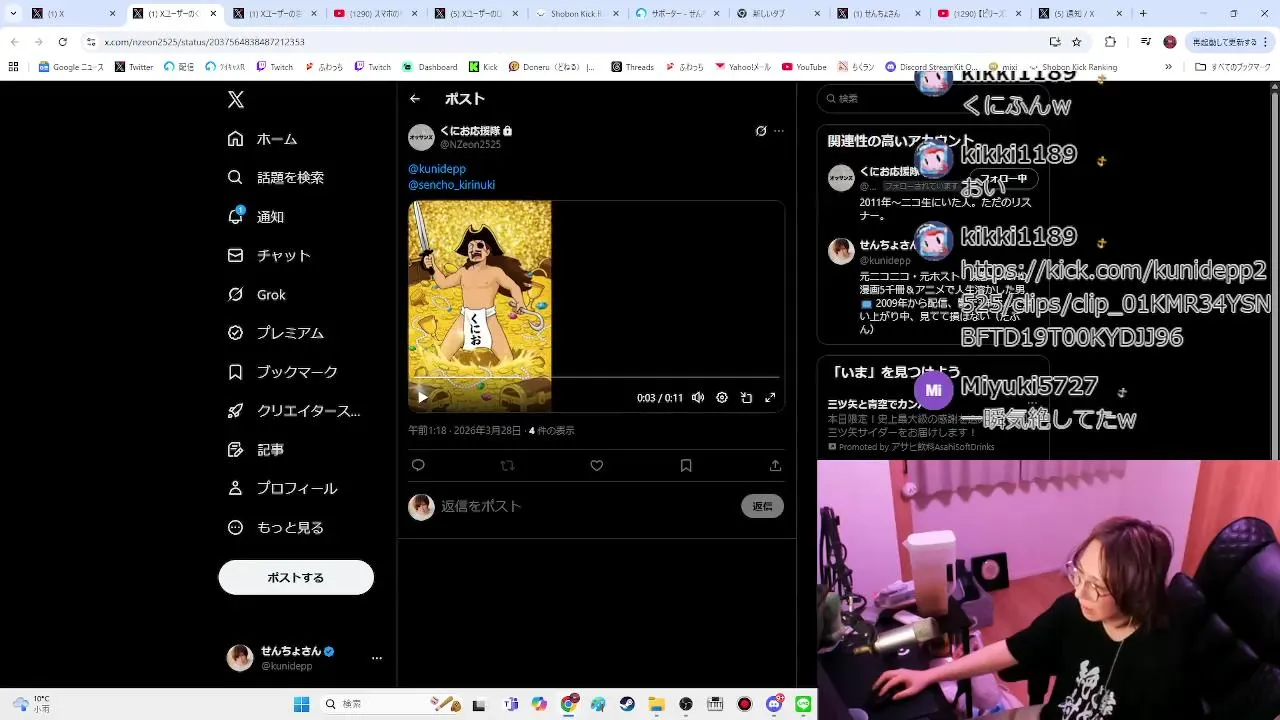Expand もっと見る in the sidebar
This screenshot has height=720, width=1280.
(x=274, y=528)
